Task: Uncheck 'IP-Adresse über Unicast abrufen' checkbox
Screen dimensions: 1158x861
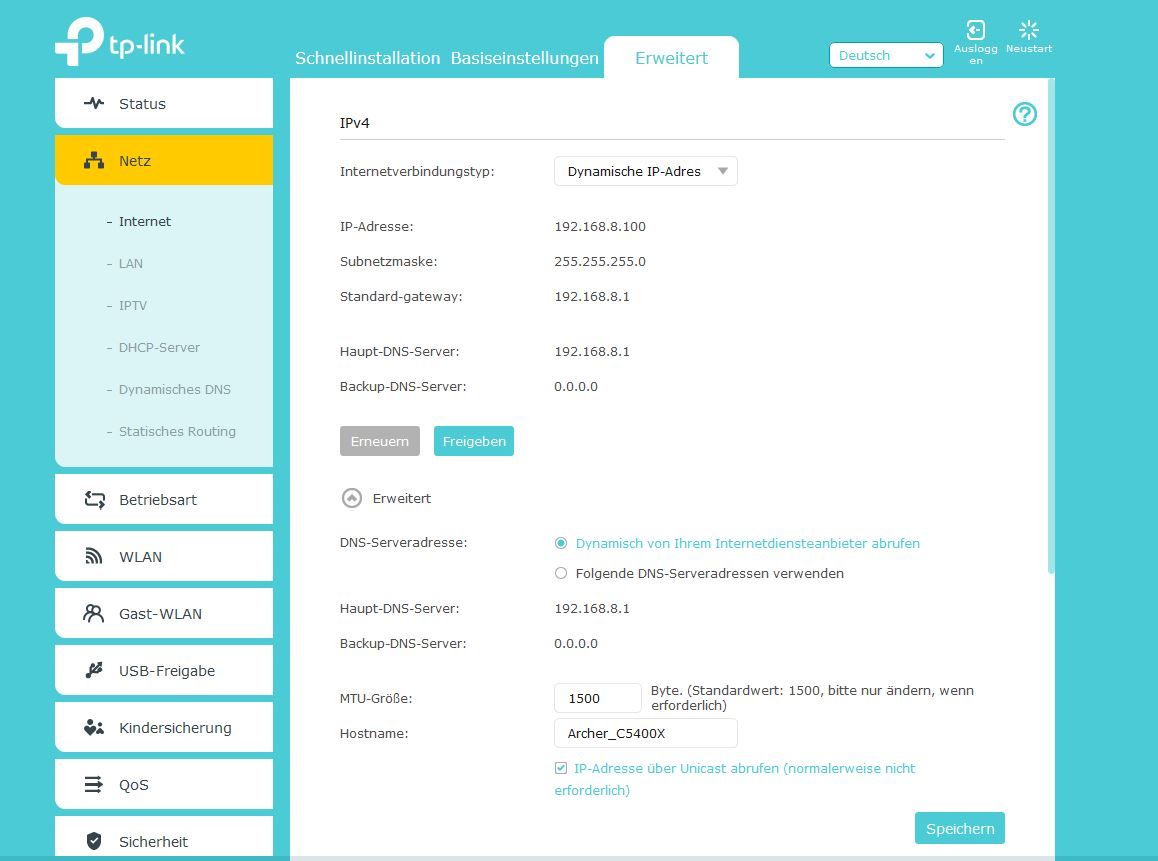Action: (561, 769)
